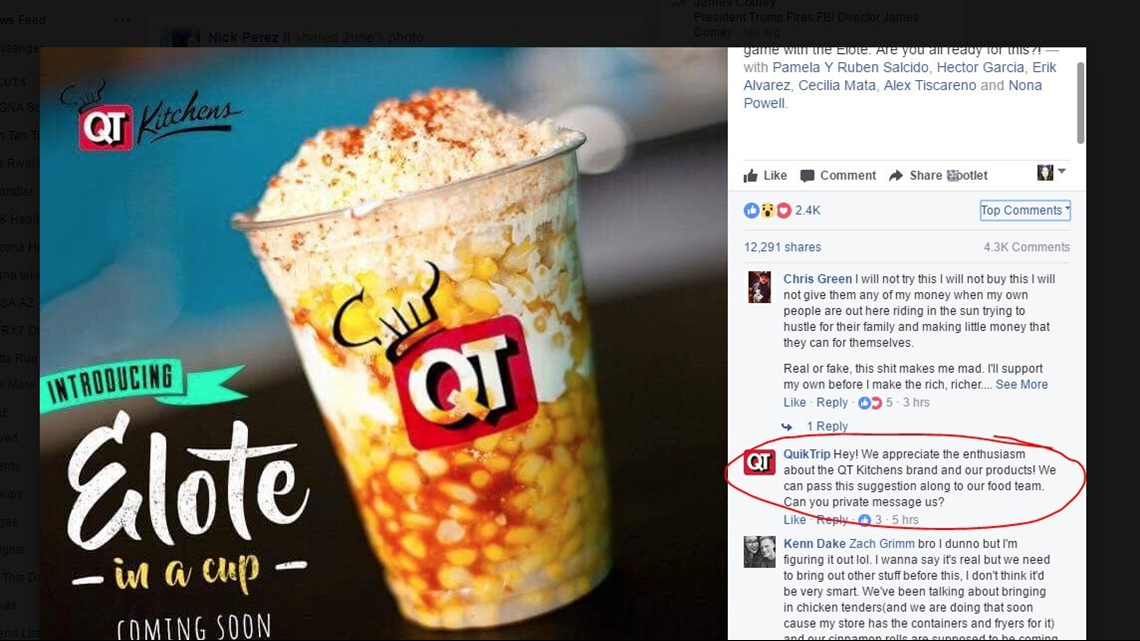Click the Comment speech bubble icon
1140x641 pixels.
807,176
